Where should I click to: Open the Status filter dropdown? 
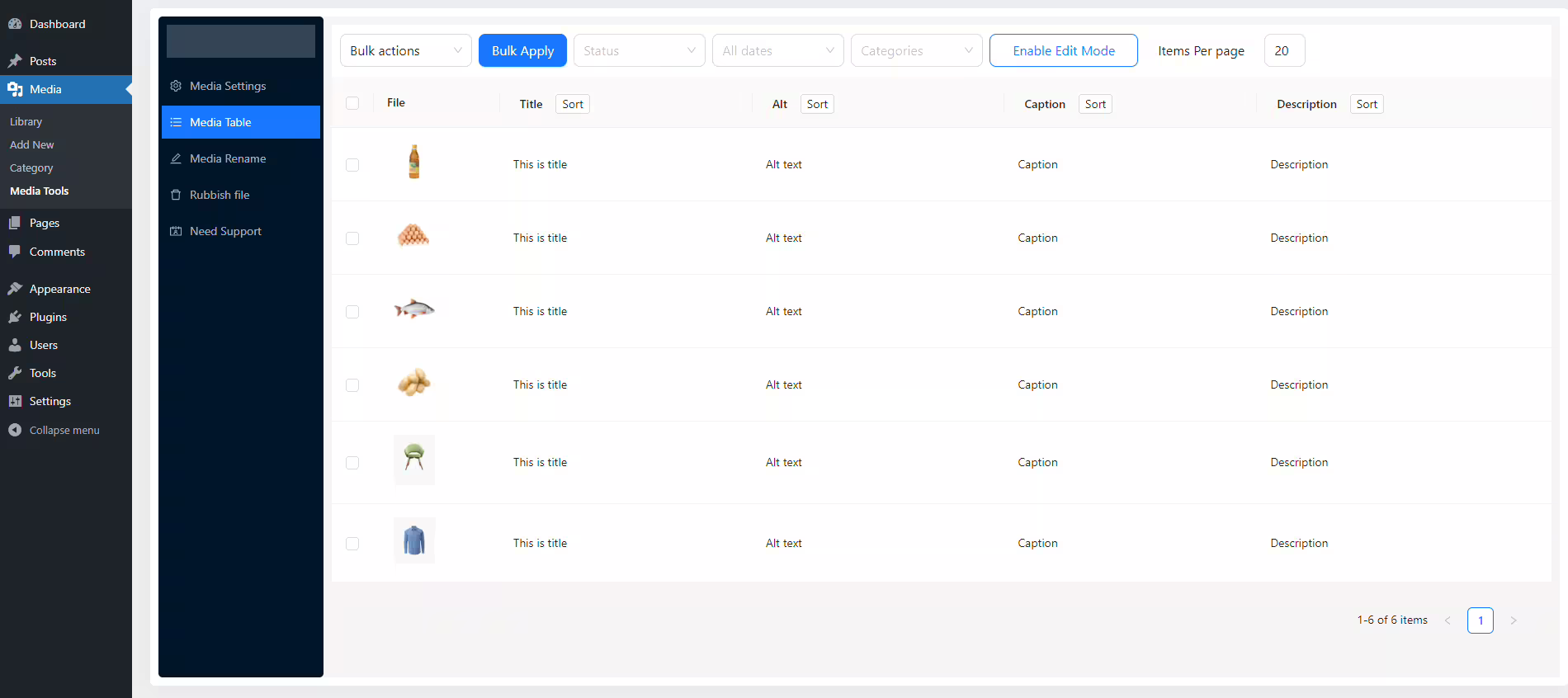[x=640, y=50]
